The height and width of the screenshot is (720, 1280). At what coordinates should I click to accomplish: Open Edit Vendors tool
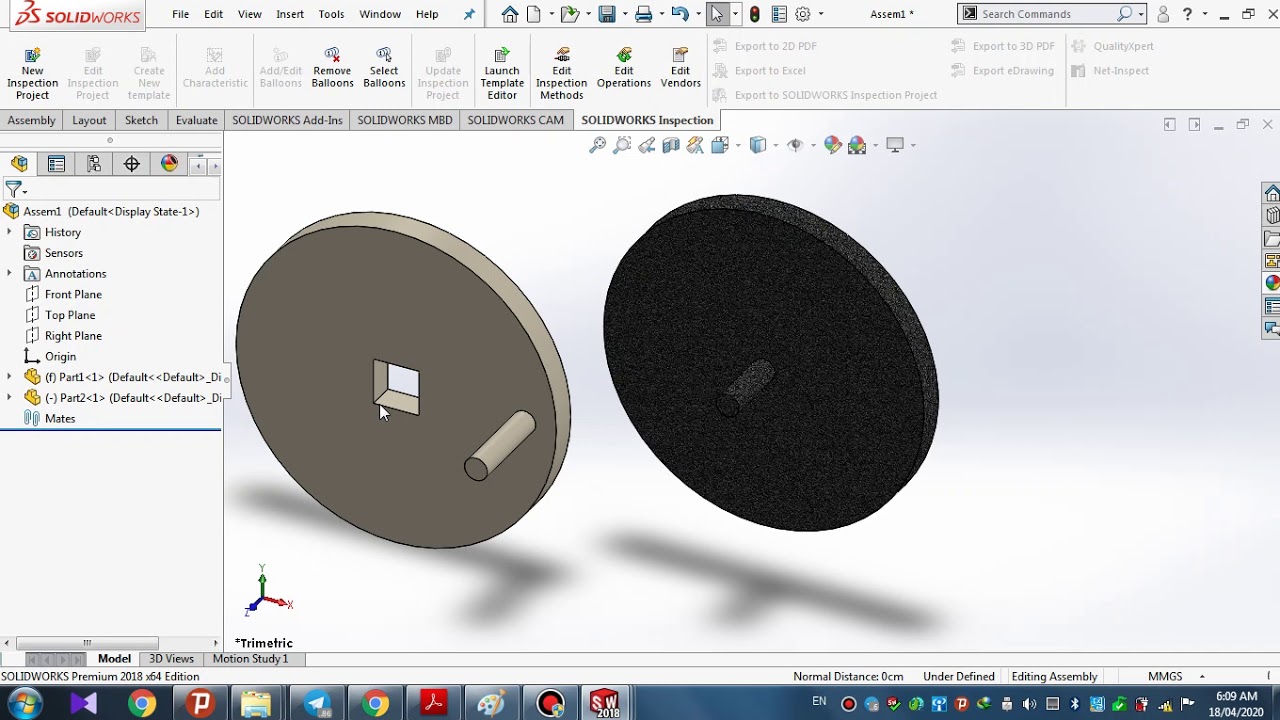coord(680,67)
